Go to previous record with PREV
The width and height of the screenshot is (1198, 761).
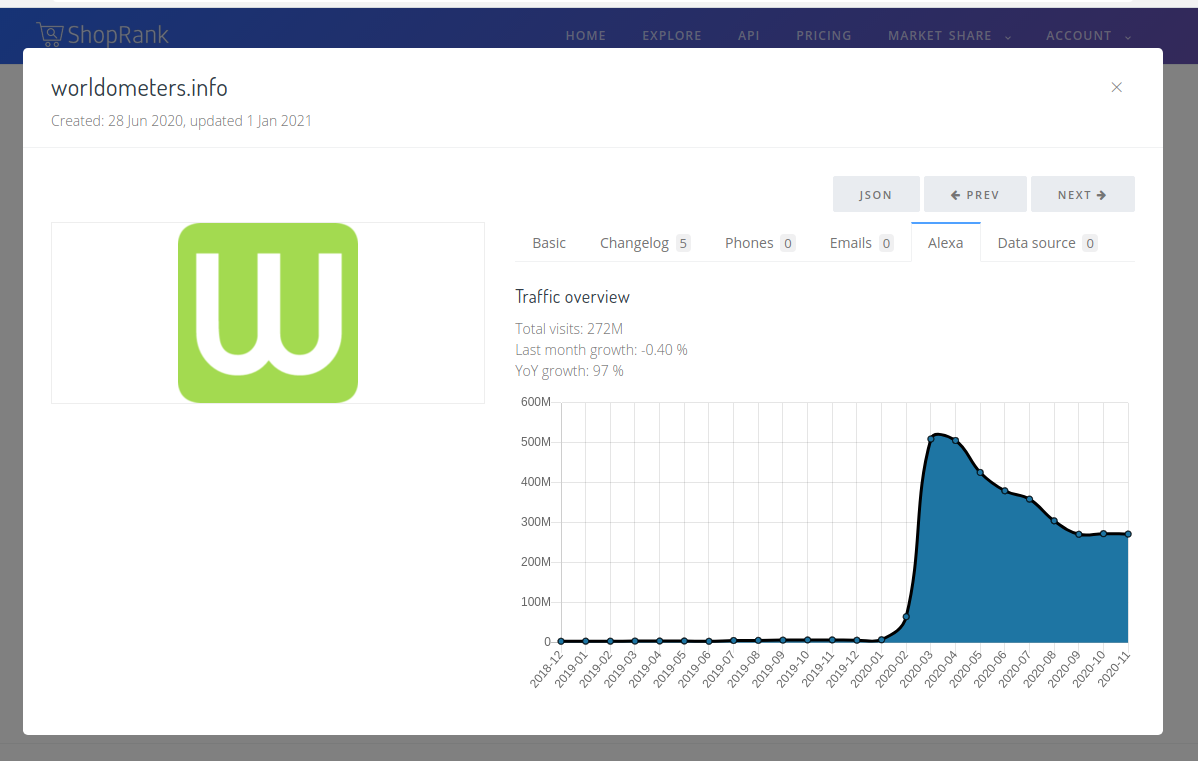pos(975,195)
